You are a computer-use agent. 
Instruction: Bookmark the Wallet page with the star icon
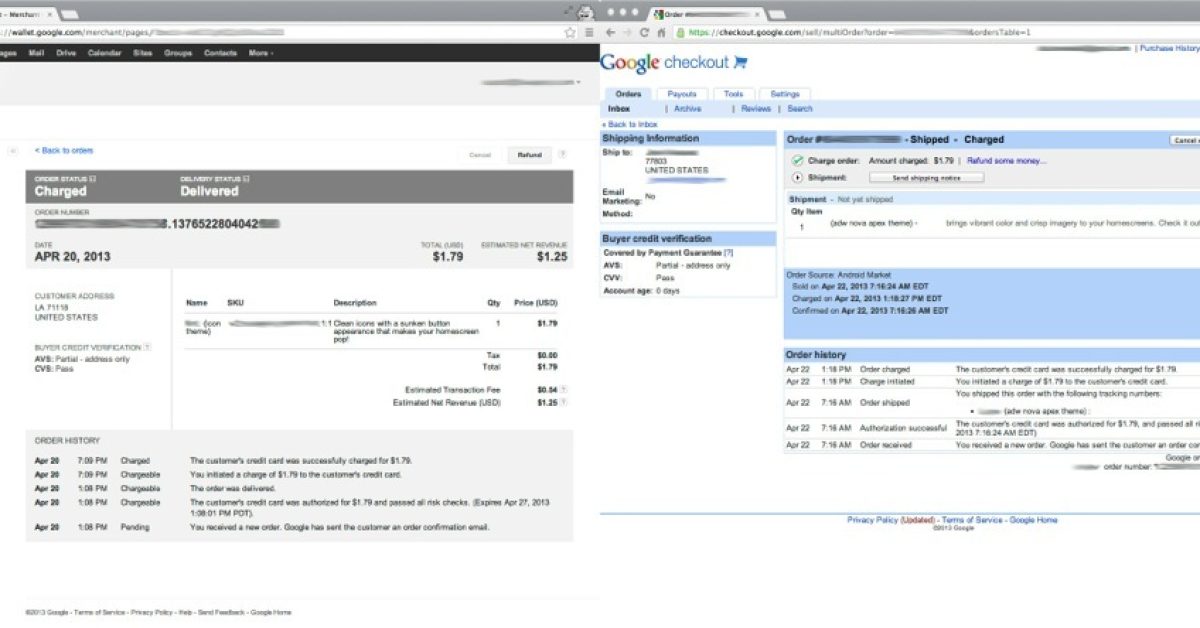click(570, 32)
